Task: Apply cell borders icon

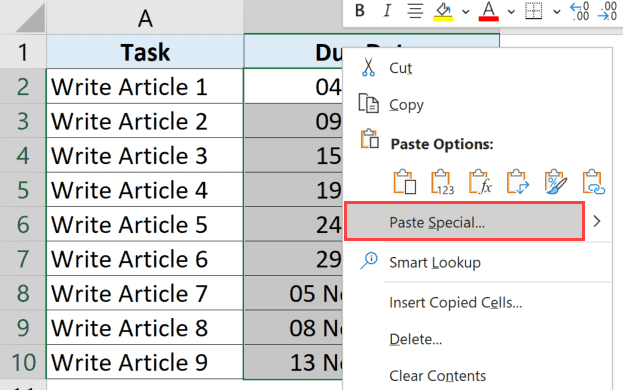Action: 534,11
